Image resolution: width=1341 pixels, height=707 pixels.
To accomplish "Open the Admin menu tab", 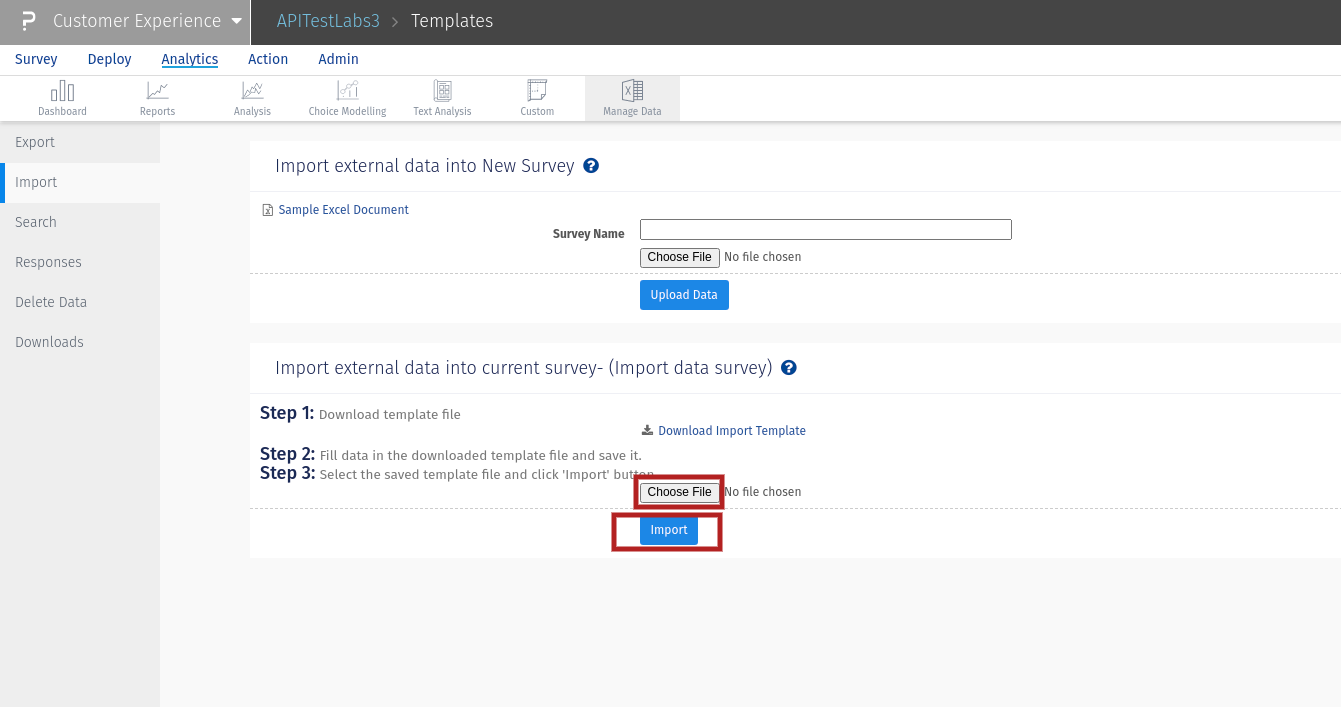I will [338, 59].
